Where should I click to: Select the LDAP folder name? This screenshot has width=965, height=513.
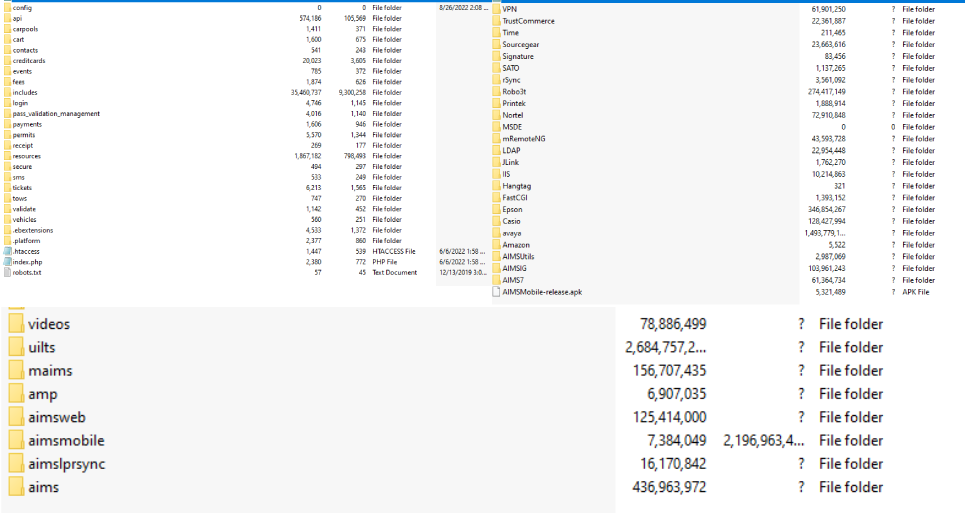click(511, 151)
